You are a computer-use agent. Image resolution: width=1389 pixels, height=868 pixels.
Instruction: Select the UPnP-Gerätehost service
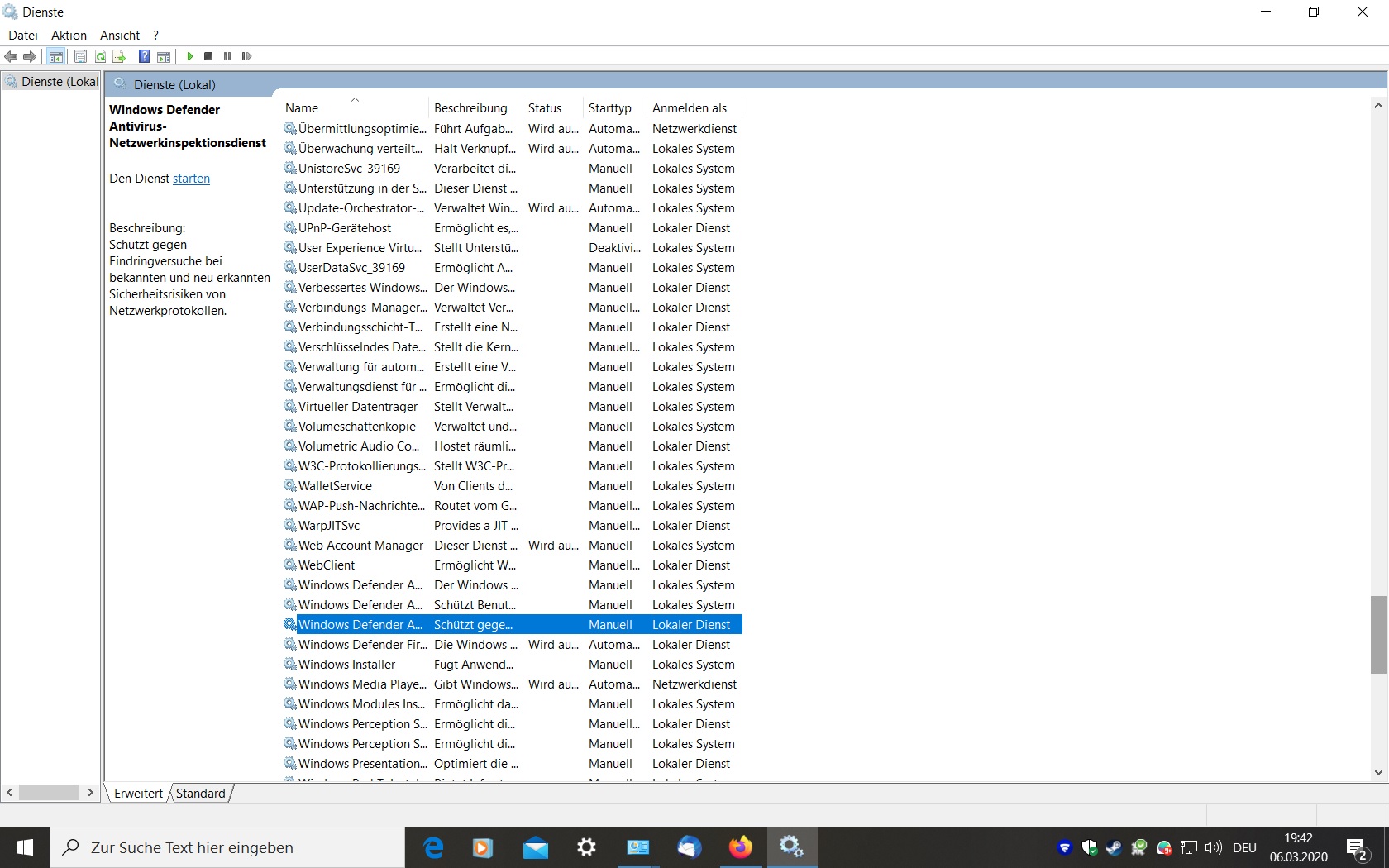[512, 228]
